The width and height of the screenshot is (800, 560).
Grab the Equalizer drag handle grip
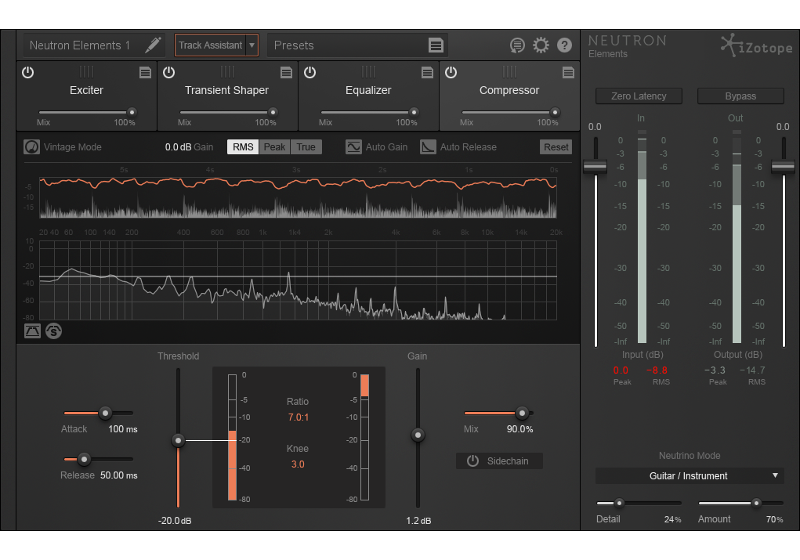point(368,71)
